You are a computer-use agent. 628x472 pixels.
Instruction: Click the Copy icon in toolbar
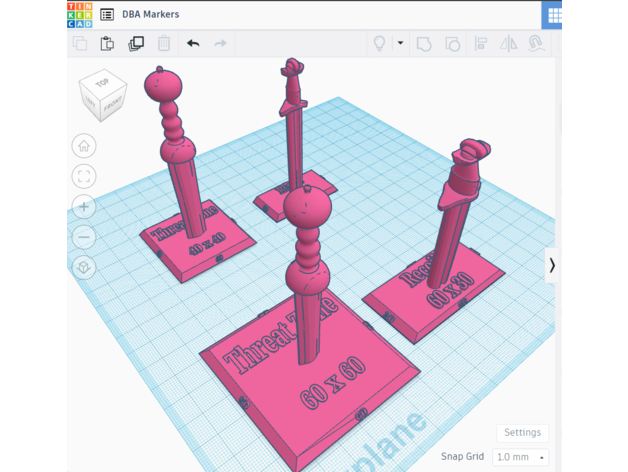[80, 44]
